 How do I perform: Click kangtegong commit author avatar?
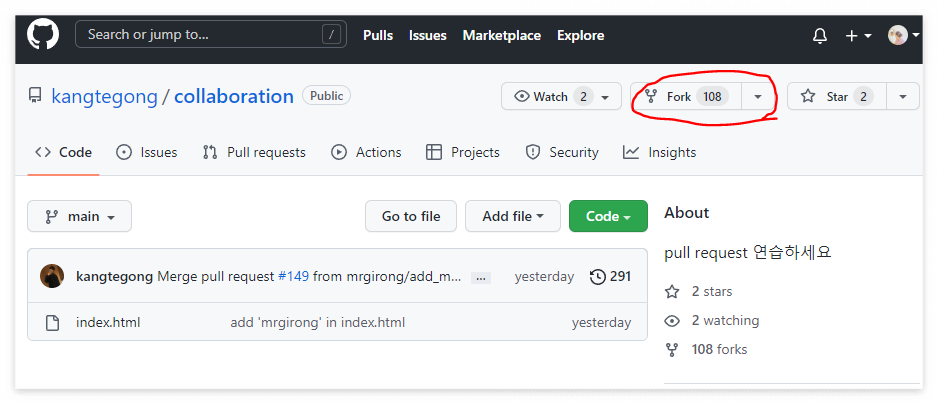click(52, 277)
